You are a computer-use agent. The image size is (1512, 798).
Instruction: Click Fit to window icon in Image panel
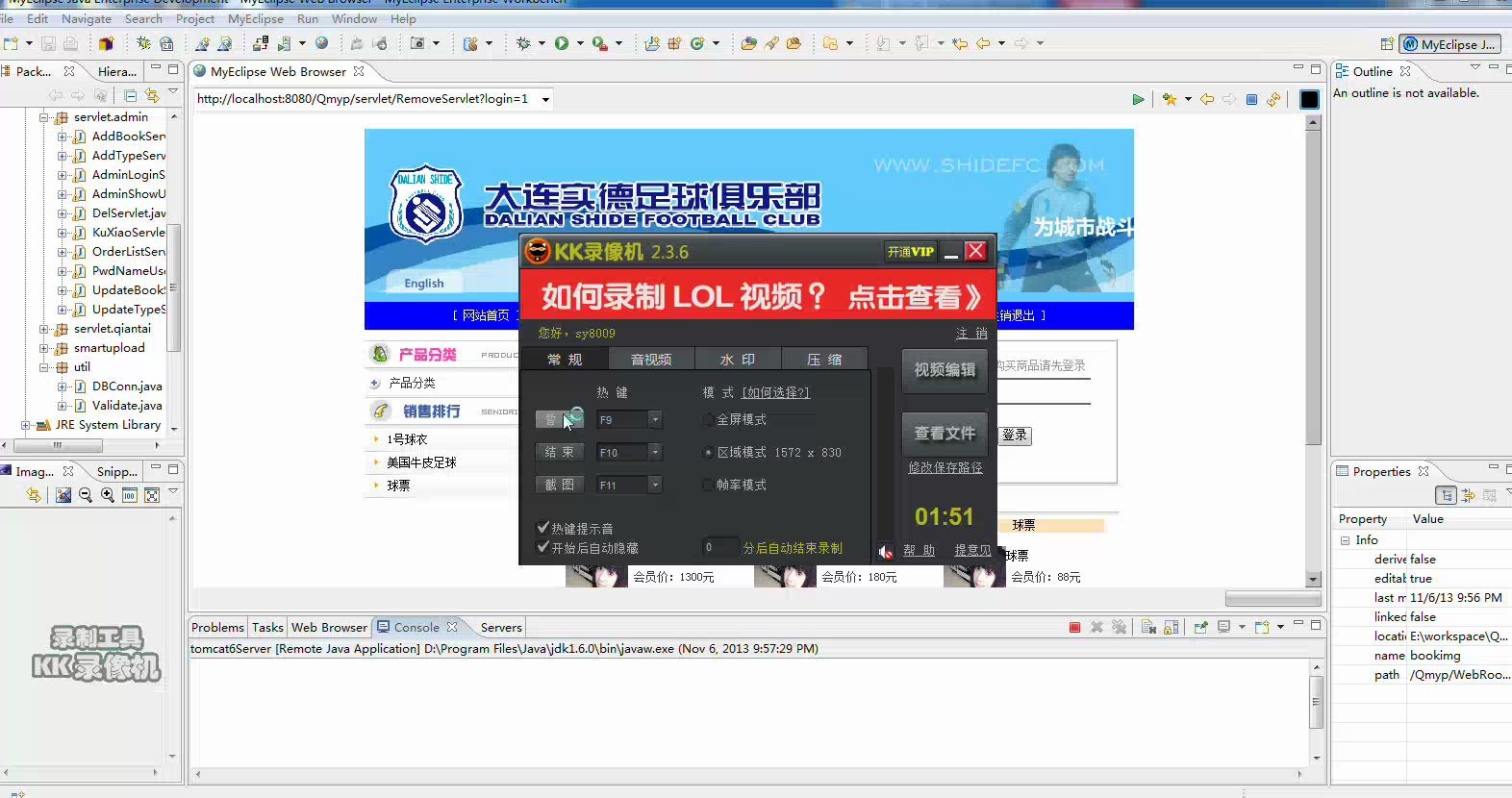tap(152, 495)
